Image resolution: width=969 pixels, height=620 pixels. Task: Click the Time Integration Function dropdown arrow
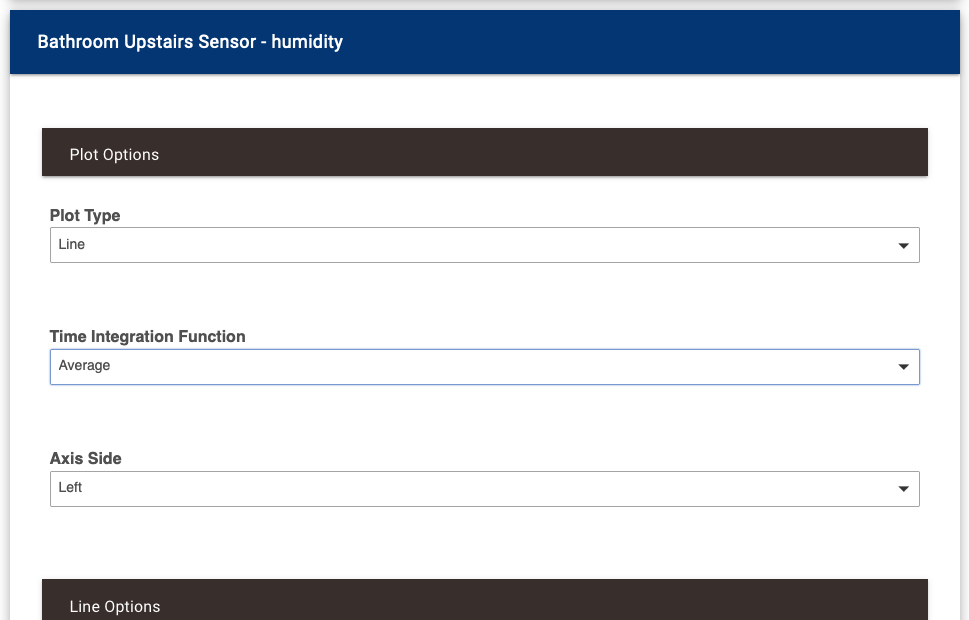point(903,367)
